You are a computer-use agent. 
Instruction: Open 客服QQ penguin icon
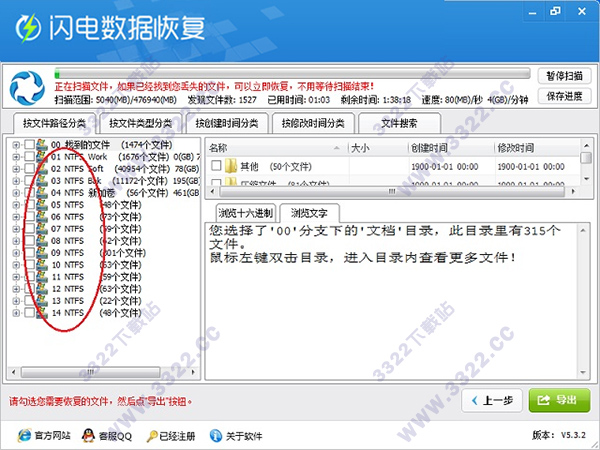[x=88, y=435]
